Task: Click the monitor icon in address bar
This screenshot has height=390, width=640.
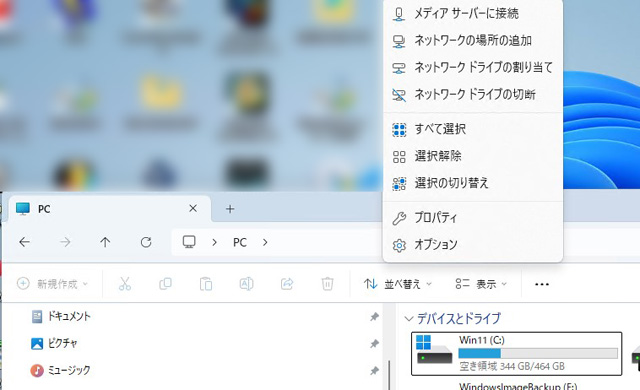Action: pyautogui.click(x=189, y=242)
